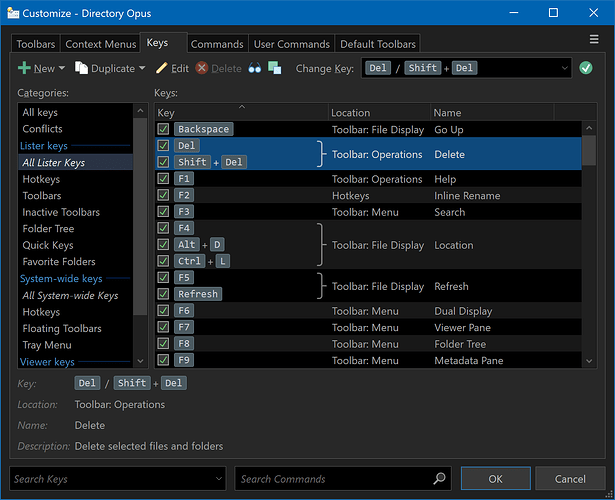Click Categories list scroll down arrow

click(140, 361)
